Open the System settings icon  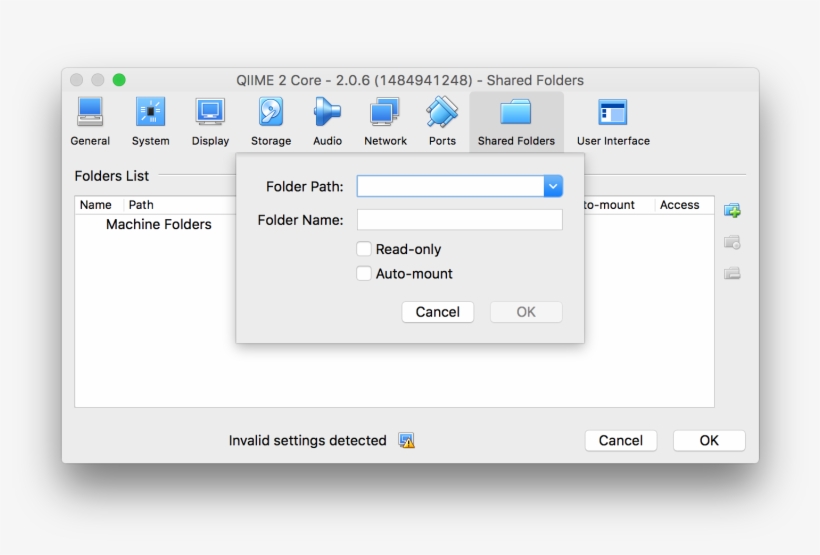coord(151,111)
